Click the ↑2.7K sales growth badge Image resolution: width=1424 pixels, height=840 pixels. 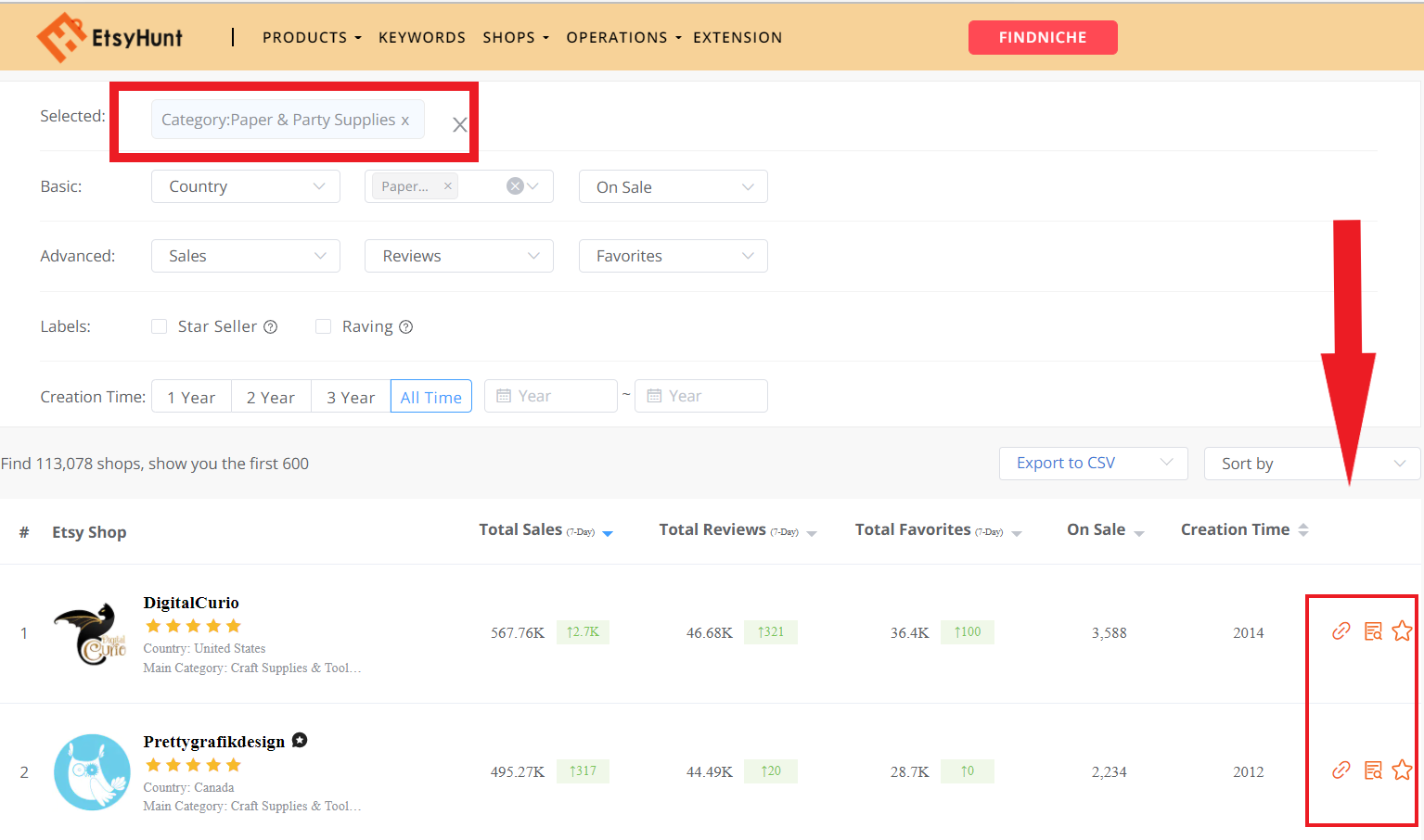point(583,632)
